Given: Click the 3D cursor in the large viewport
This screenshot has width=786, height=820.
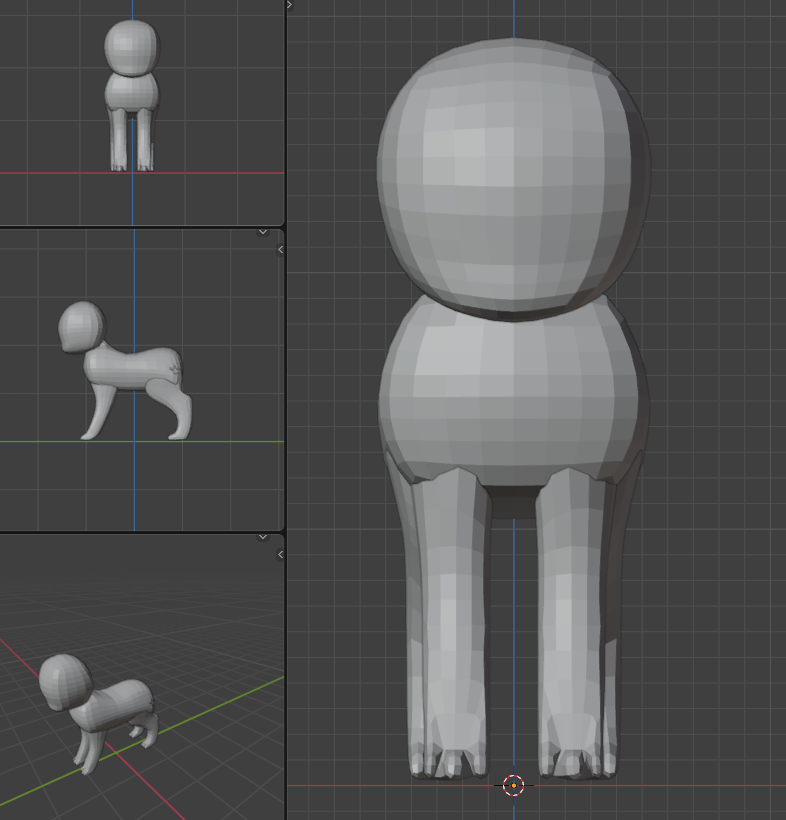Looking at the screenshot, I should coord(513,785).
